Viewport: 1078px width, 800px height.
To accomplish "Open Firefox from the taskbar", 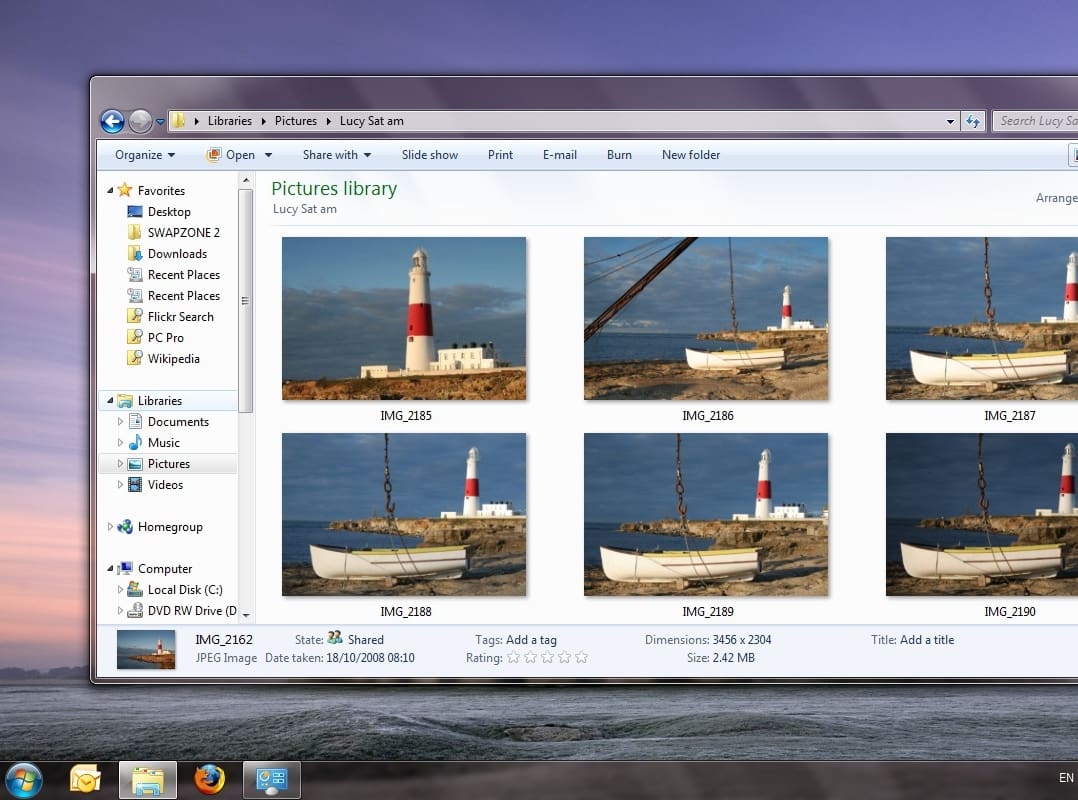I will tap(209, 779).
